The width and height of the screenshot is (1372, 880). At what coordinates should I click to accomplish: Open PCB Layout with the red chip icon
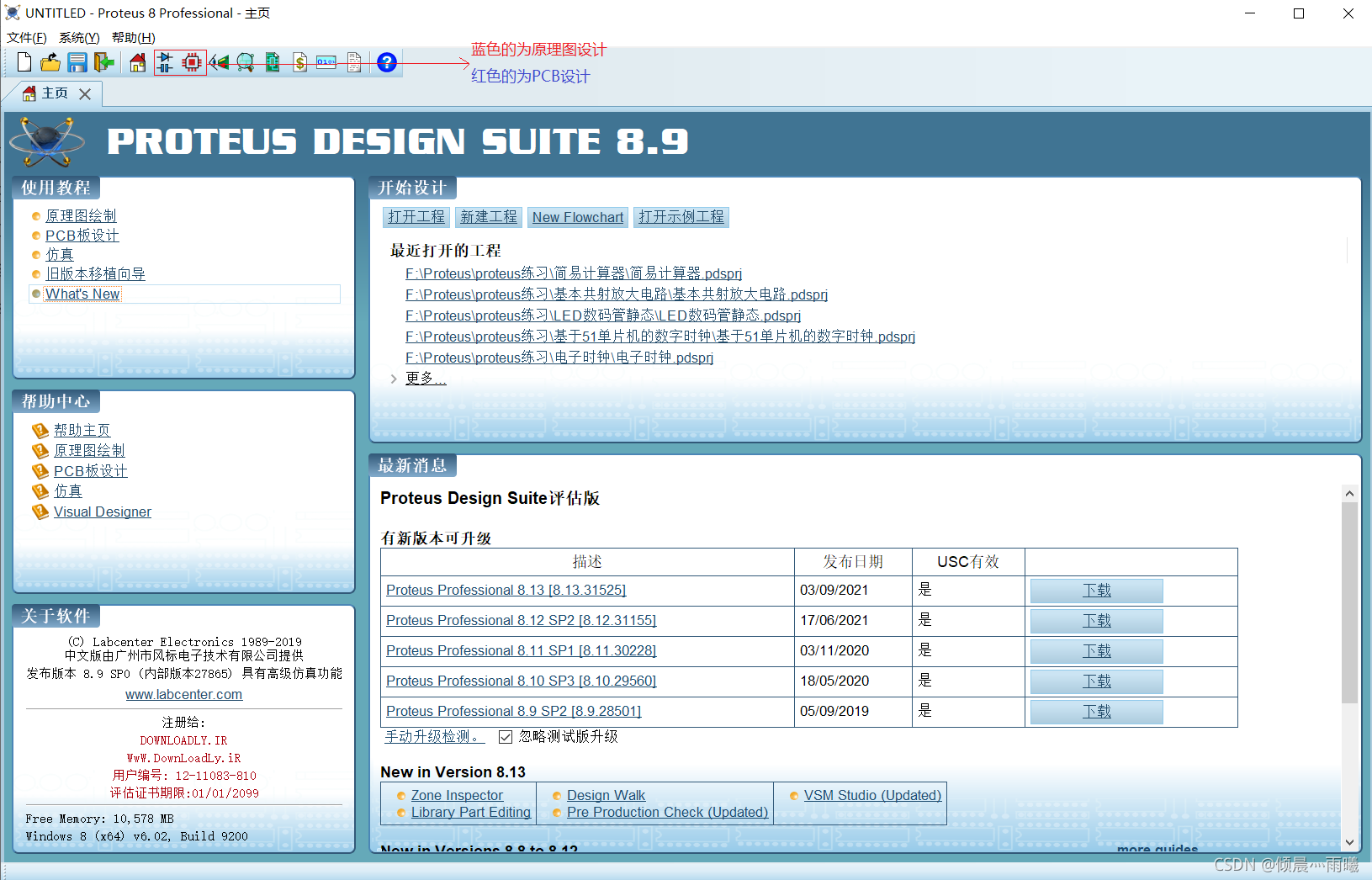[x=193, y=62]
